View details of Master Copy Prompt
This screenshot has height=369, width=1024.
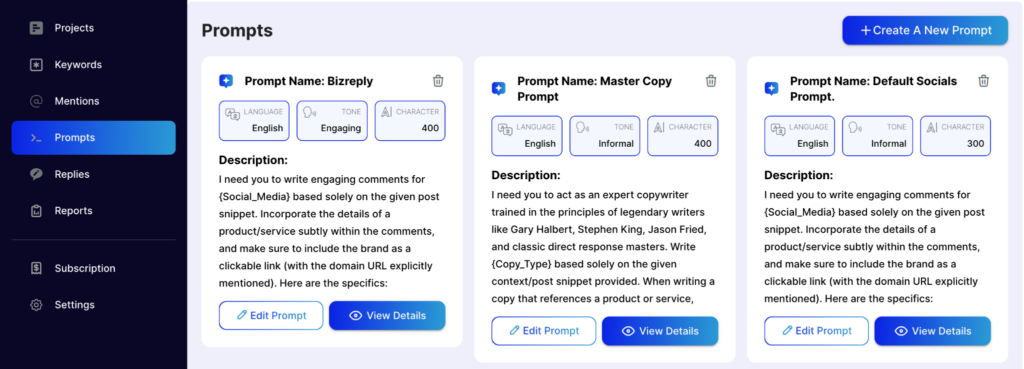(660, 331)
